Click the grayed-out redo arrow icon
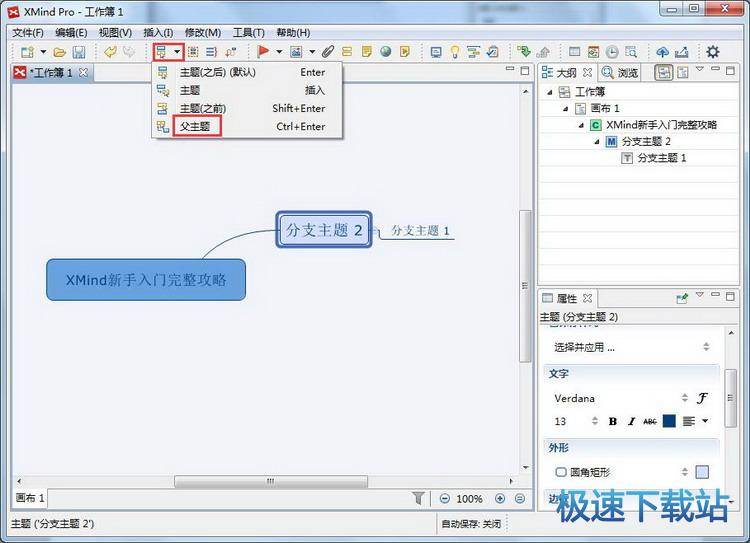 coord(129,51)
